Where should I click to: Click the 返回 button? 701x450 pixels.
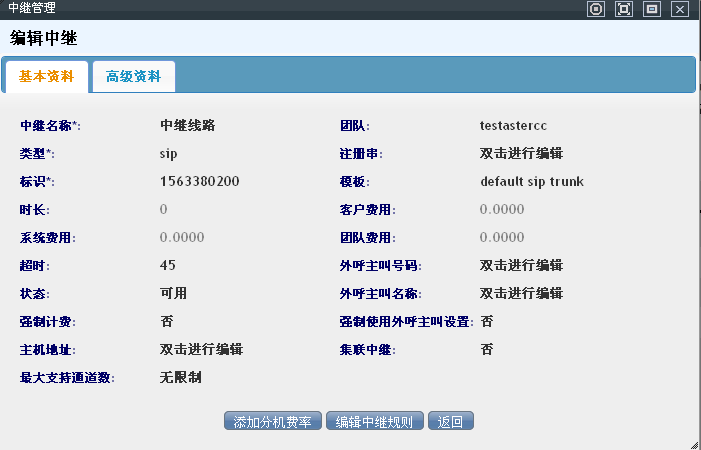(451, 421)
